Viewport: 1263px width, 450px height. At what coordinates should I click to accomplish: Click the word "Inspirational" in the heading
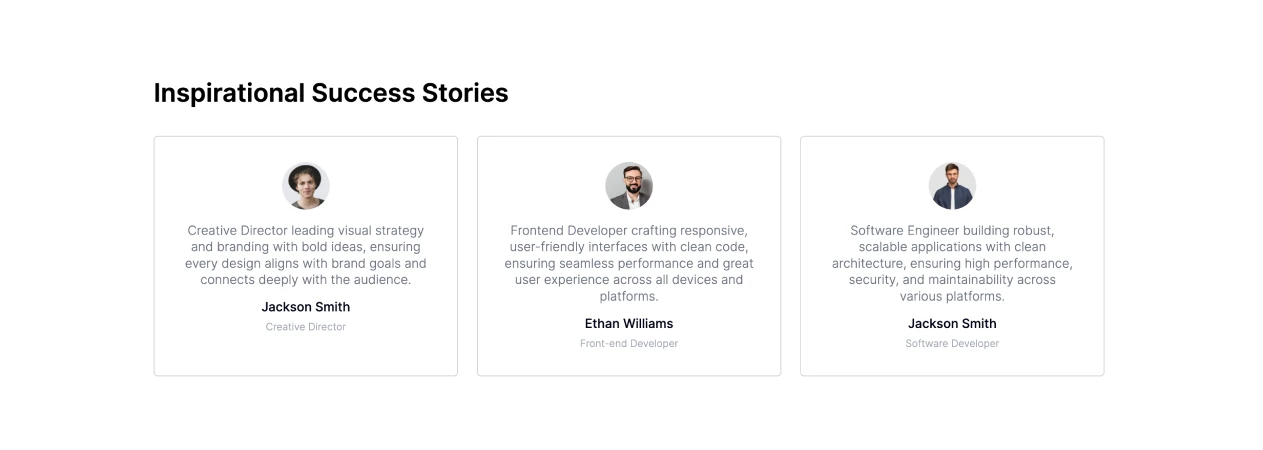[x=229, y=93]
